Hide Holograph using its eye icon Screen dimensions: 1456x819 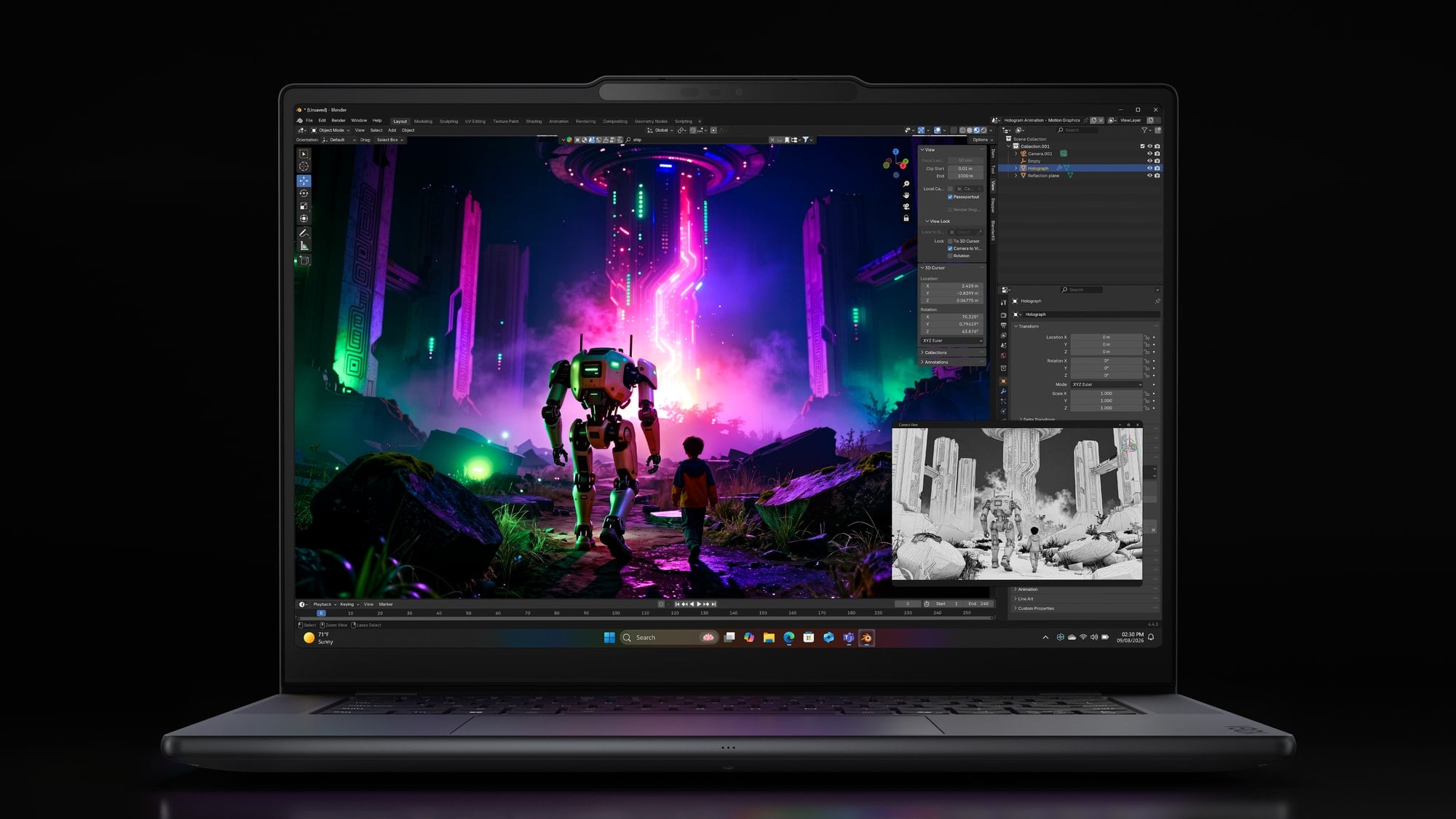(1150, 168)
